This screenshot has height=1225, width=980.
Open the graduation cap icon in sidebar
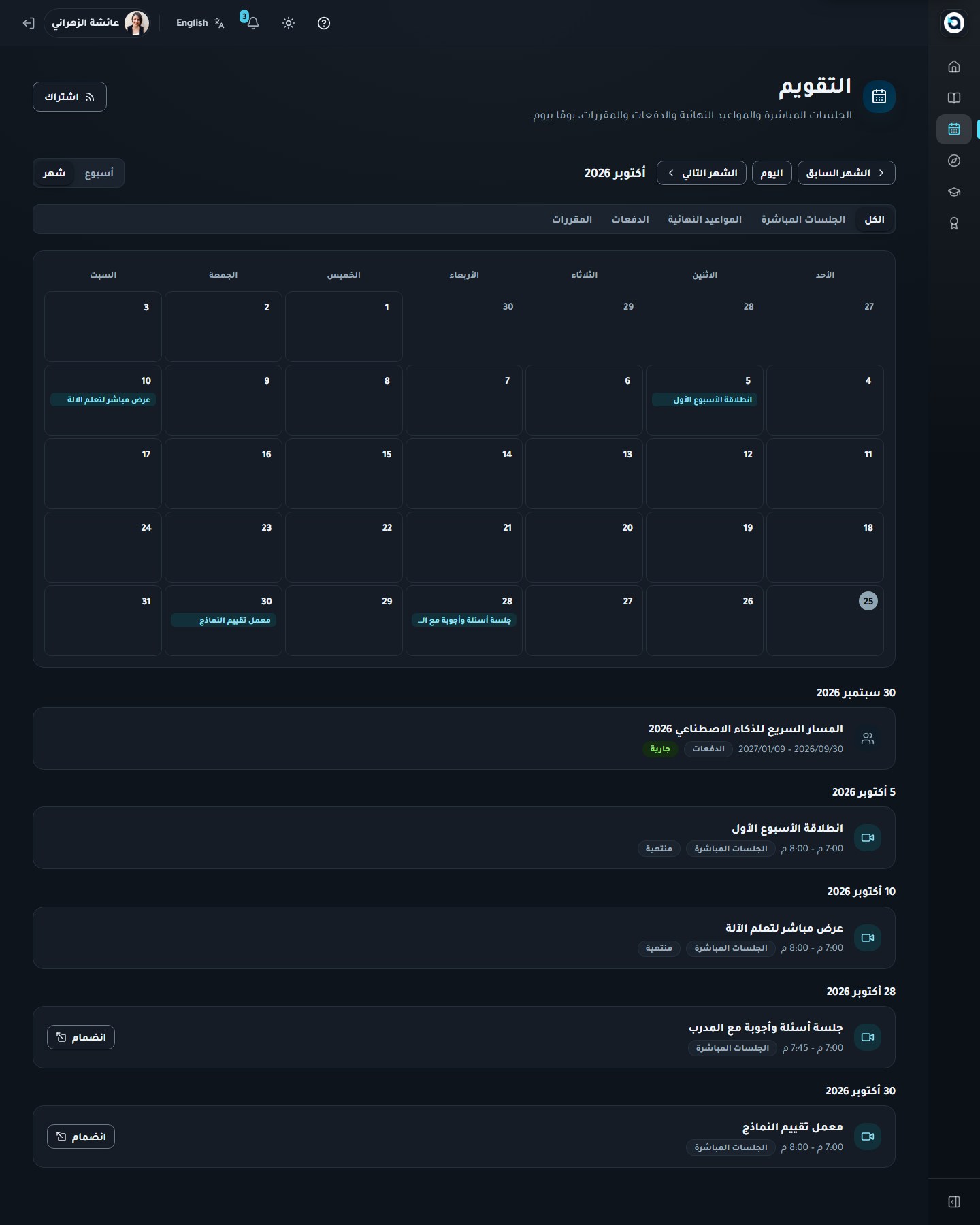[953, 192]
